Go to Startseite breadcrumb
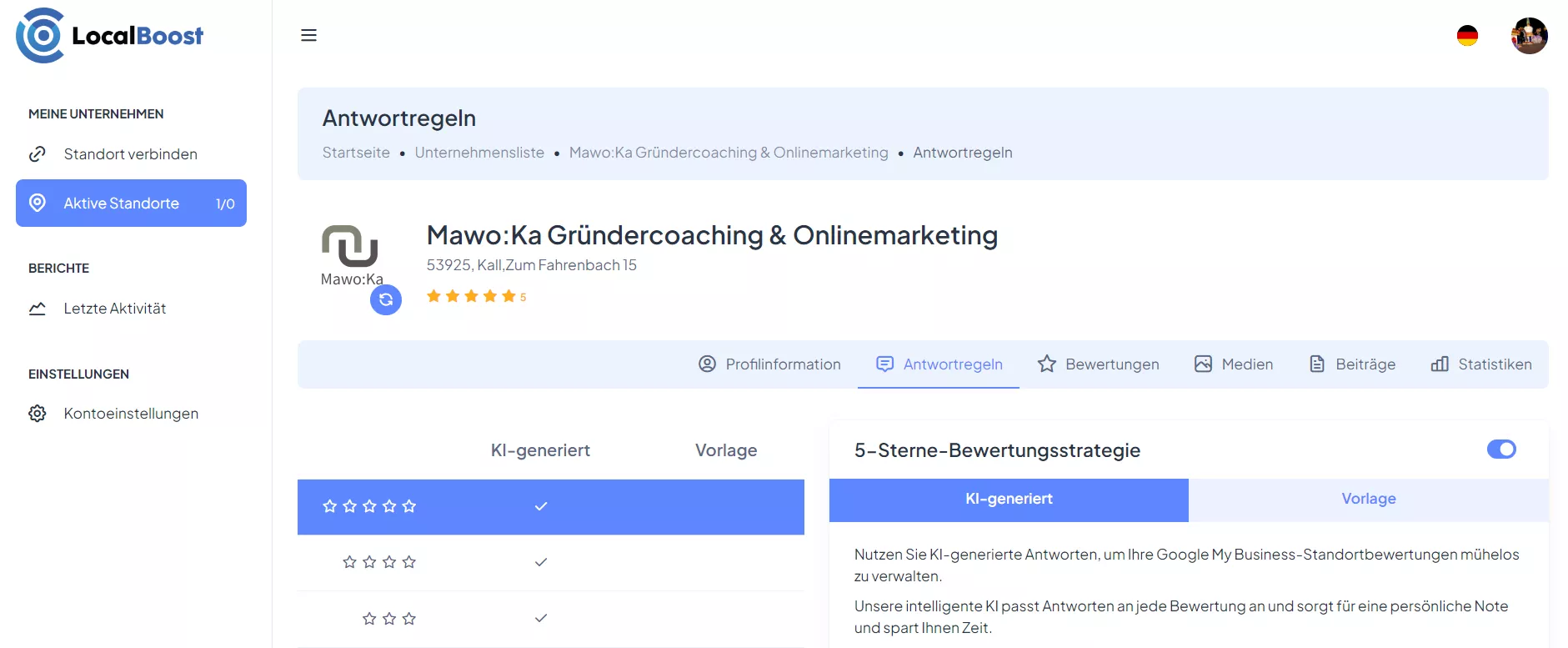 tap(356, 153)
